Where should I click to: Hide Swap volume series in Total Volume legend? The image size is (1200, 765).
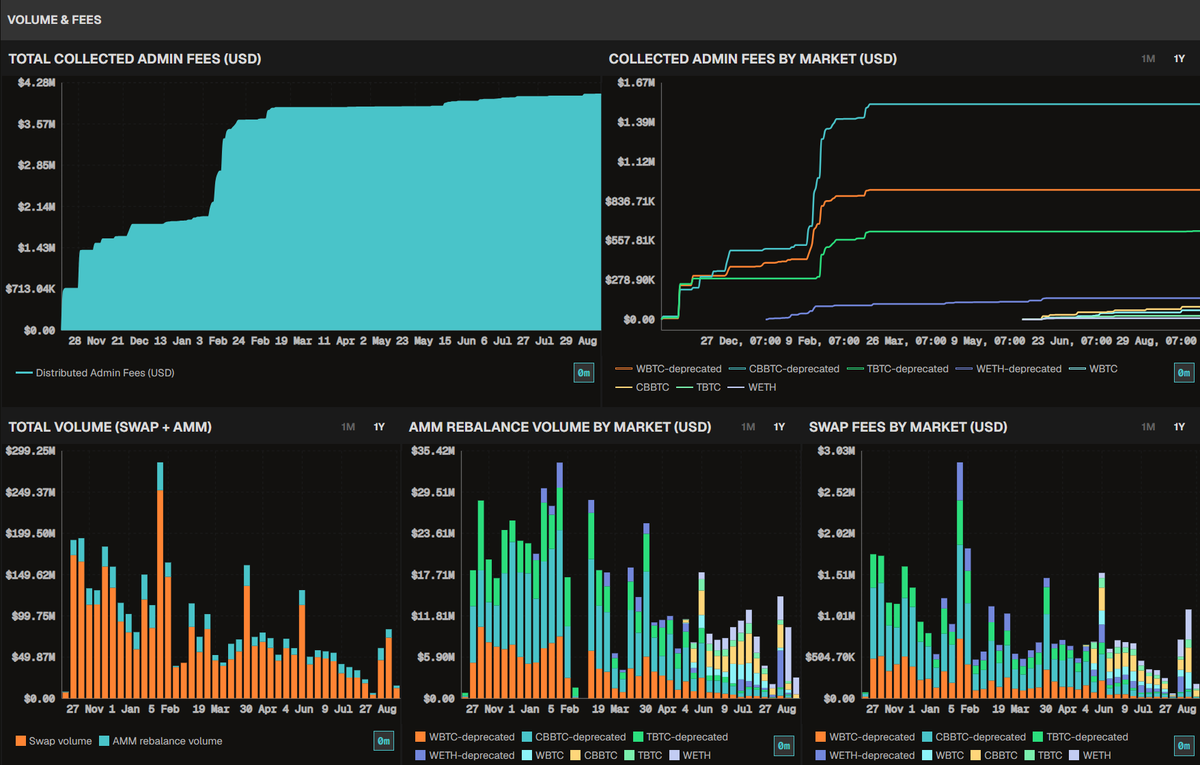coord(54,741)
